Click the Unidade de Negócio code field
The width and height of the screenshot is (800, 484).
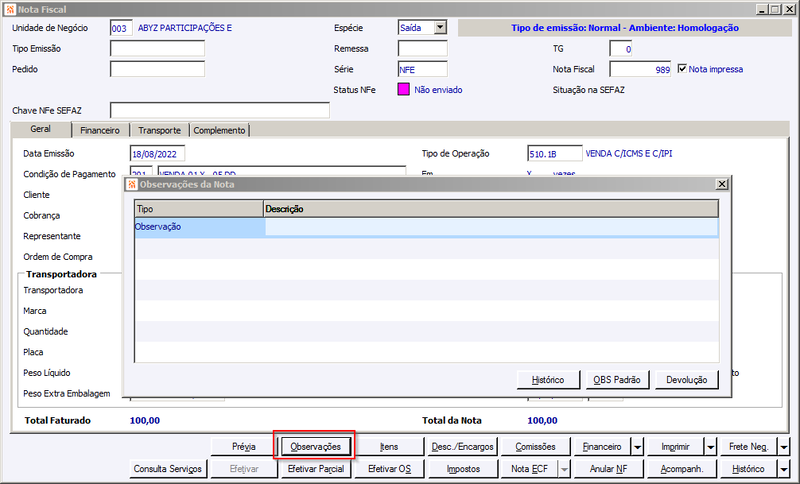(x=121, y=28)
